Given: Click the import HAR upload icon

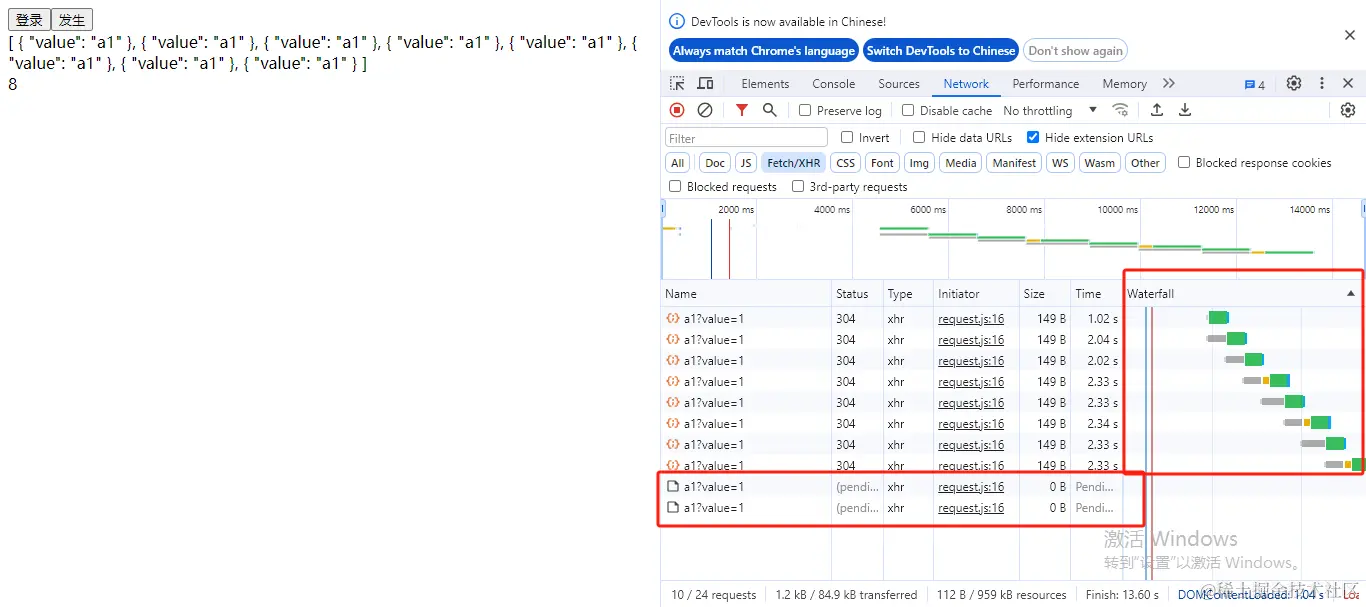Looking at the screenshot, I should click(1157, 110).
